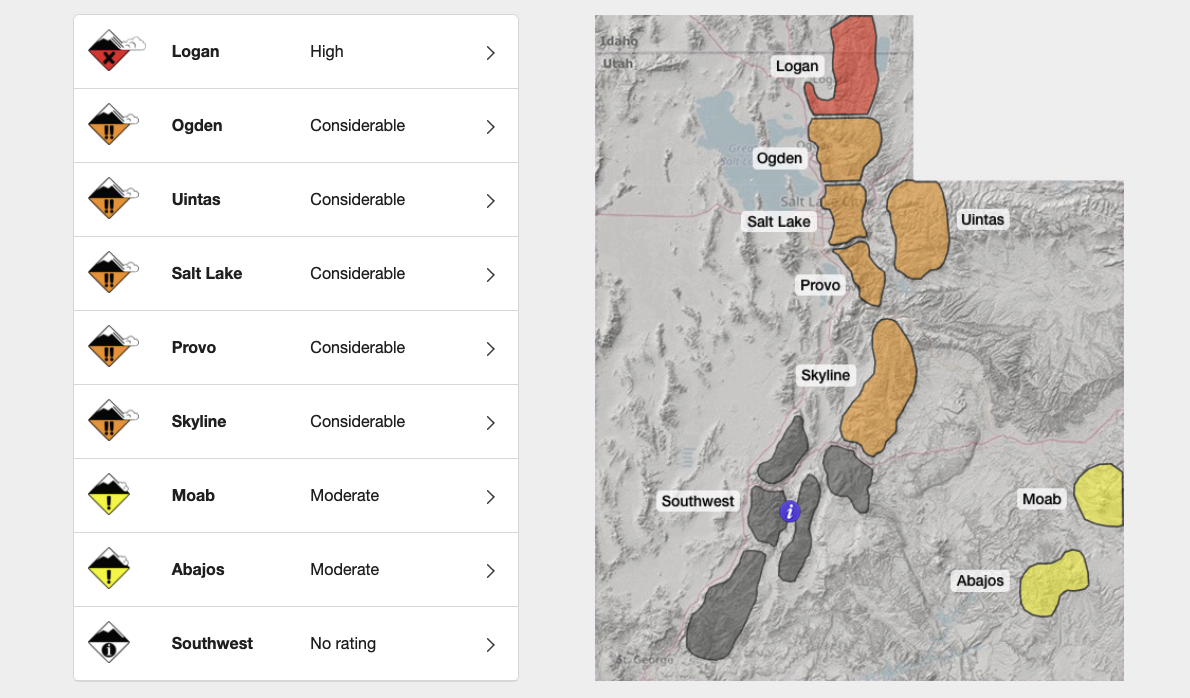Screen dimensions: 1190x698
Task: Expand the Skyline forecast chevron
Action: pyautogui.click(x=490, y=423)
